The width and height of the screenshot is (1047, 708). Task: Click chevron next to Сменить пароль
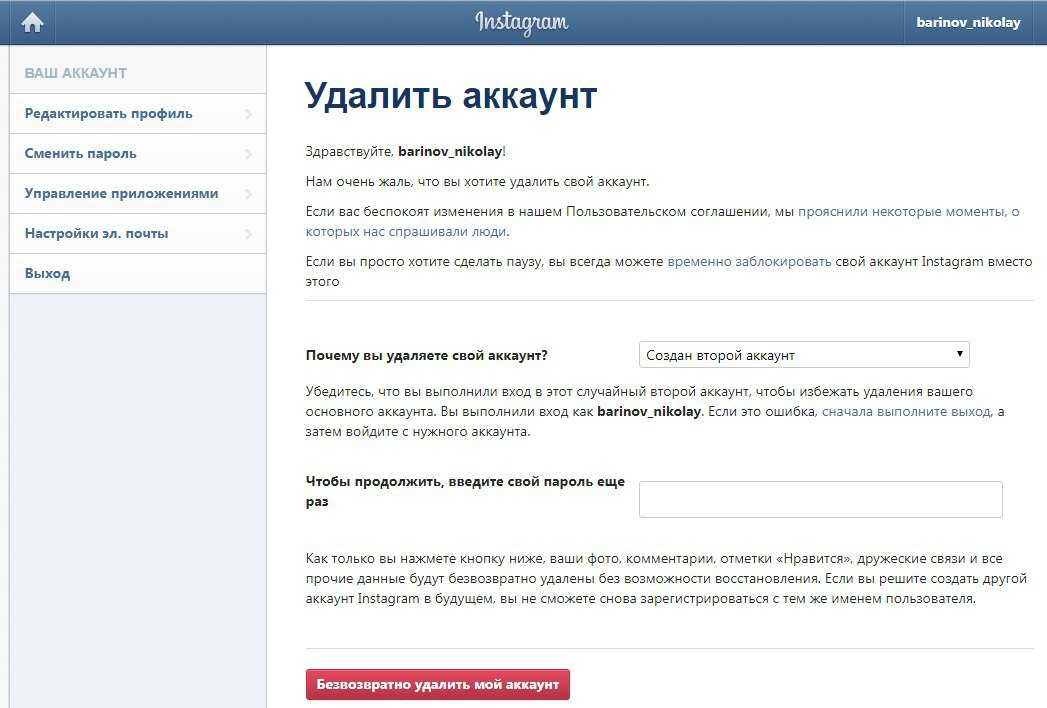(248, 154)
